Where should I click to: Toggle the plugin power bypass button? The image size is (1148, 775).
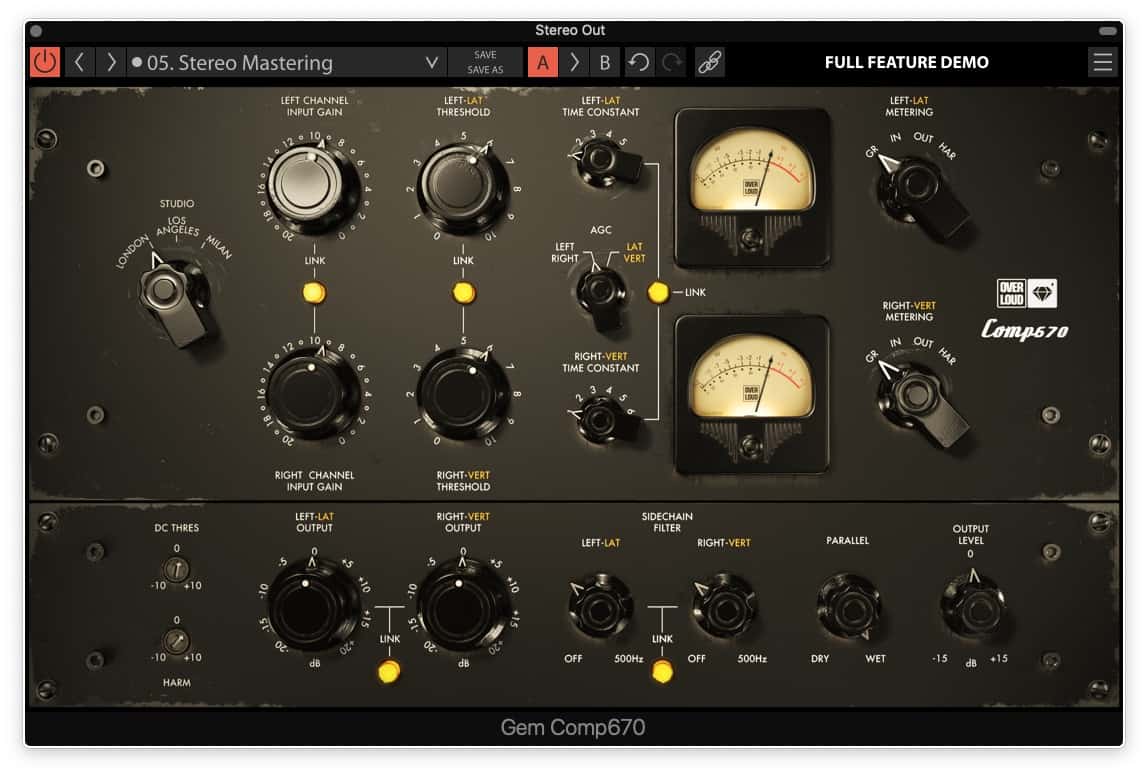pyautogui.click(x=45, y=62)
